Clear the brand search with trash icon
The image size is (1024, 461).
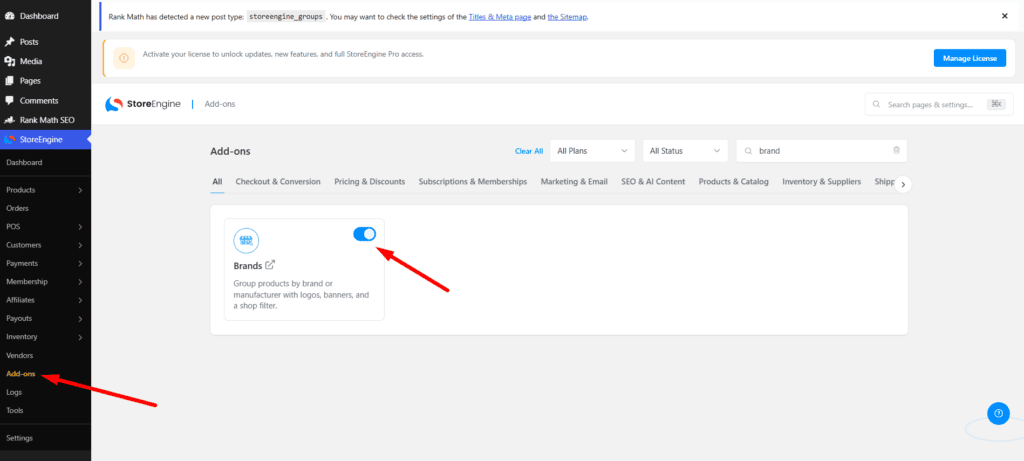[896, 150]
